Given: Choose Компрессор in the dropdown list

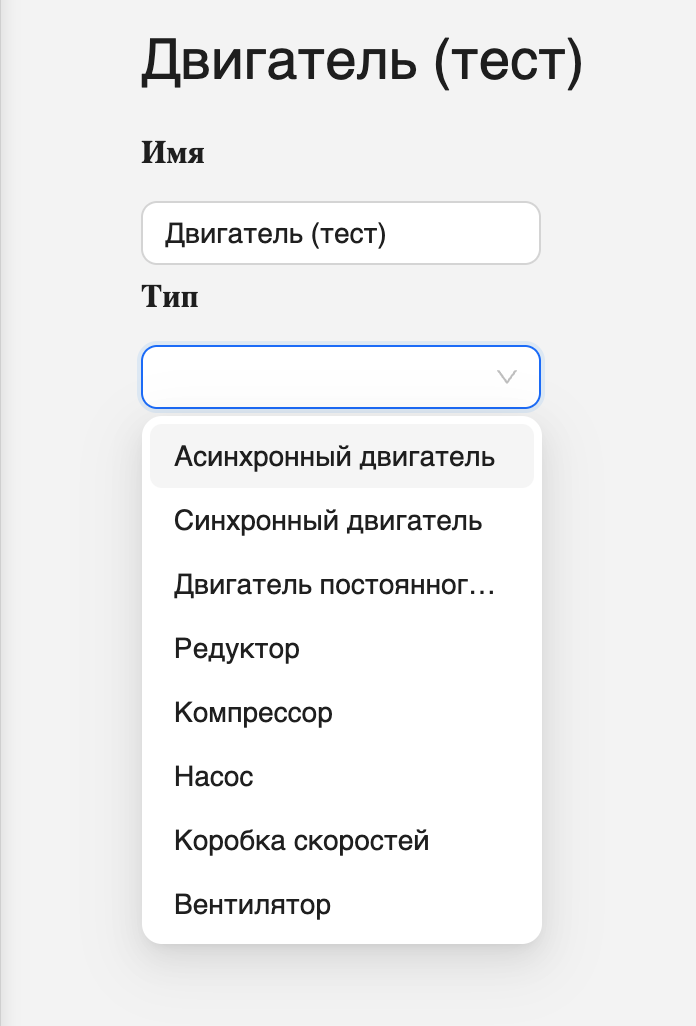Looking at the screenshot, I should (x=253, y=712).
